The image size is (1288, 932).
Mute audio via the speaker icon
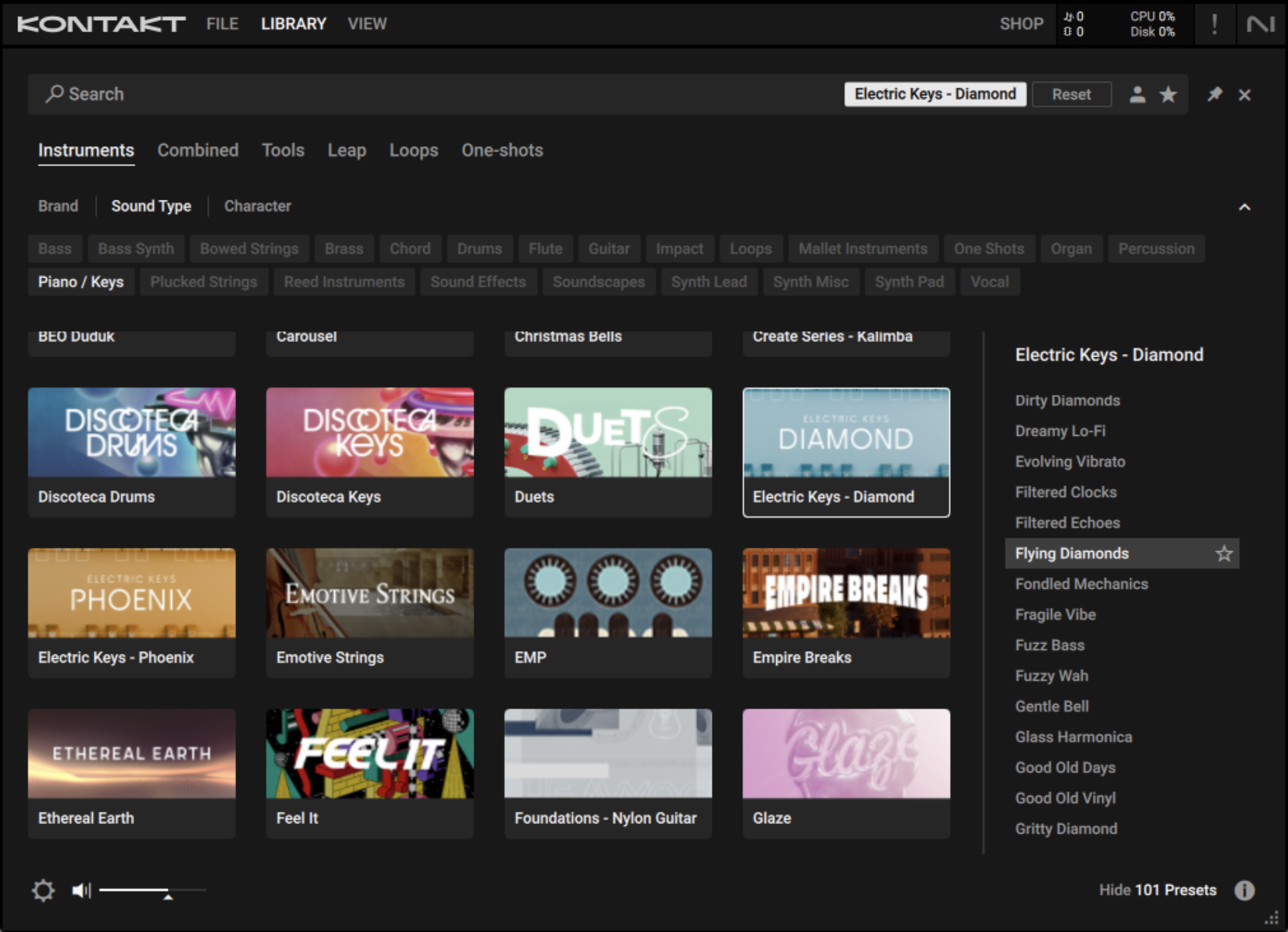pyautogui.click(x=80, y=890)
